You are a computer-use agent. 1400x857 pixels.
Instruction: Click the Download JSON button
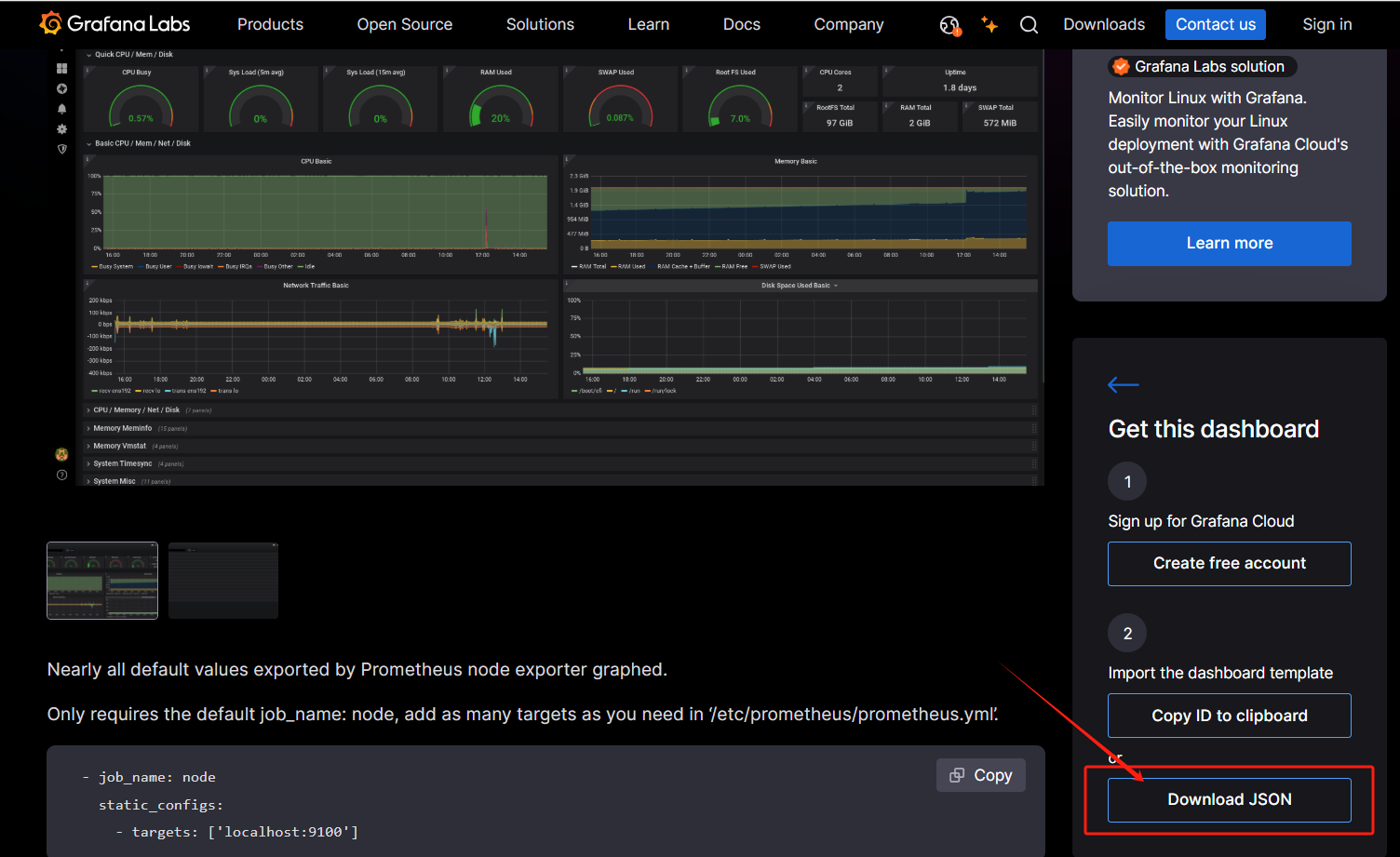coord(1230,800)
